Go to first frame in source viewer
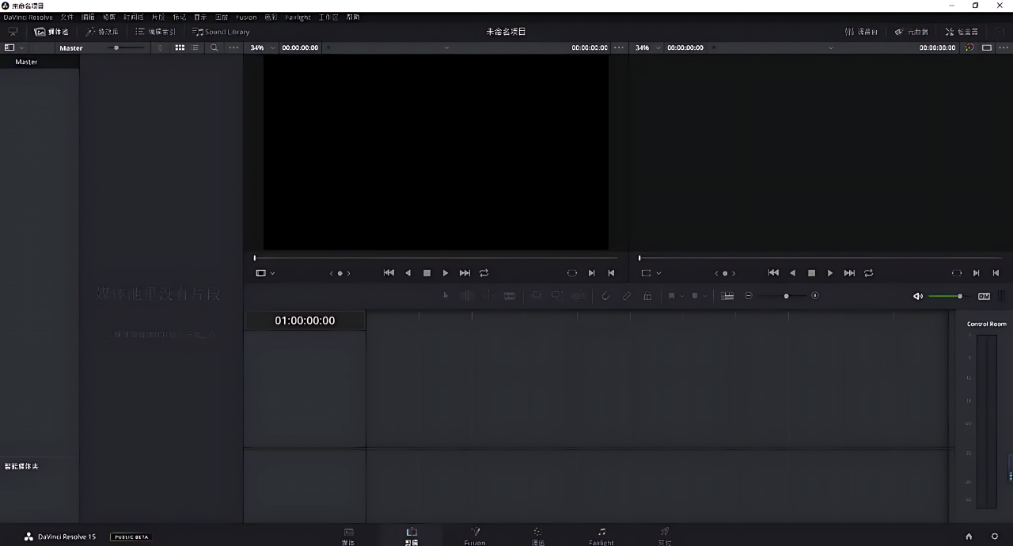 [388, 273]
